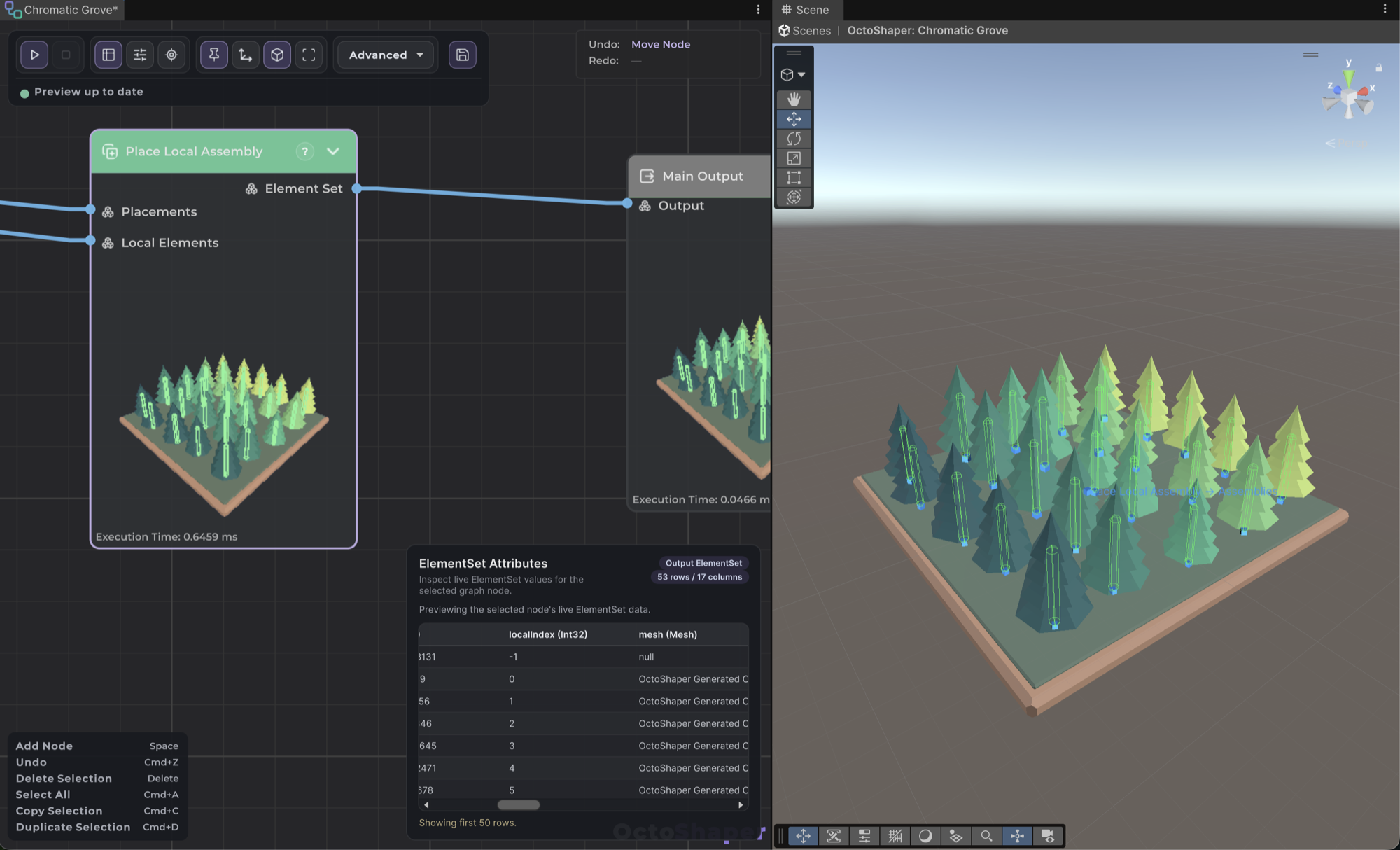The height and width of the screenshot is (850, 1400).
Task: Open the Advanced mode dropdown
Action: (386, 55)
